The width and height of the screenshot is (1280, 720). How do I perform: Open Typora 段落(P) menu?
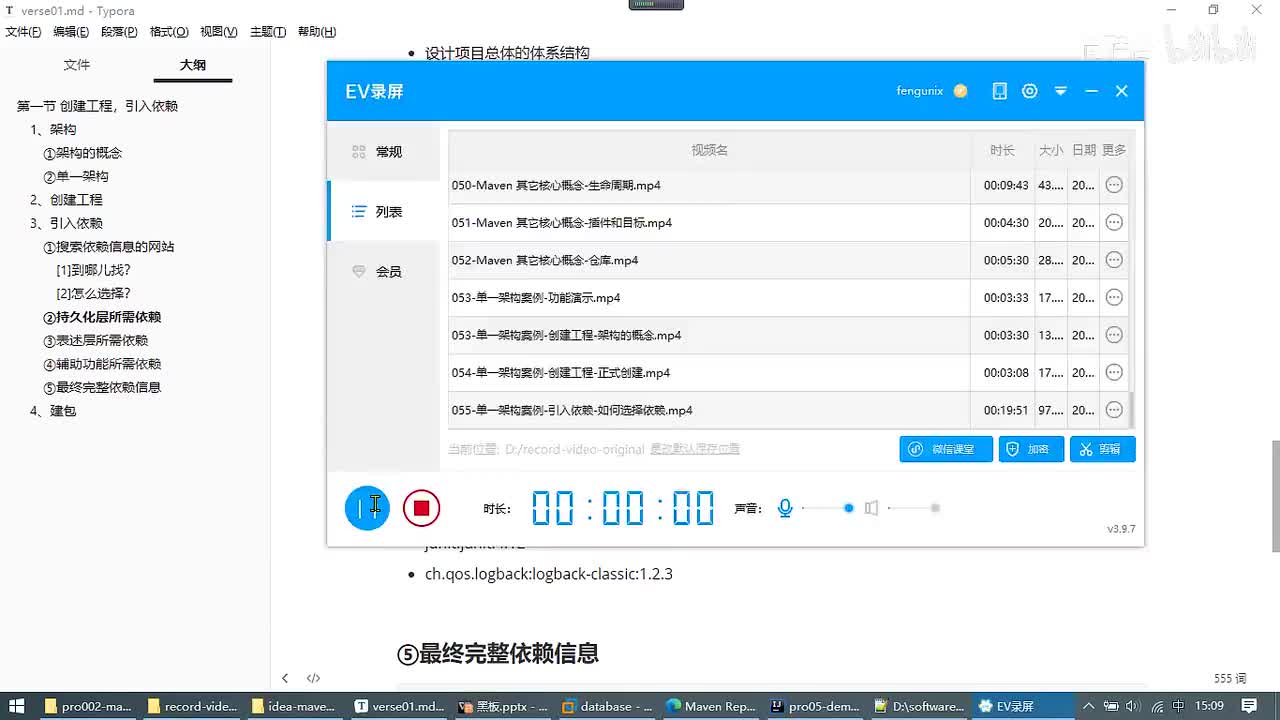point(119,32)
